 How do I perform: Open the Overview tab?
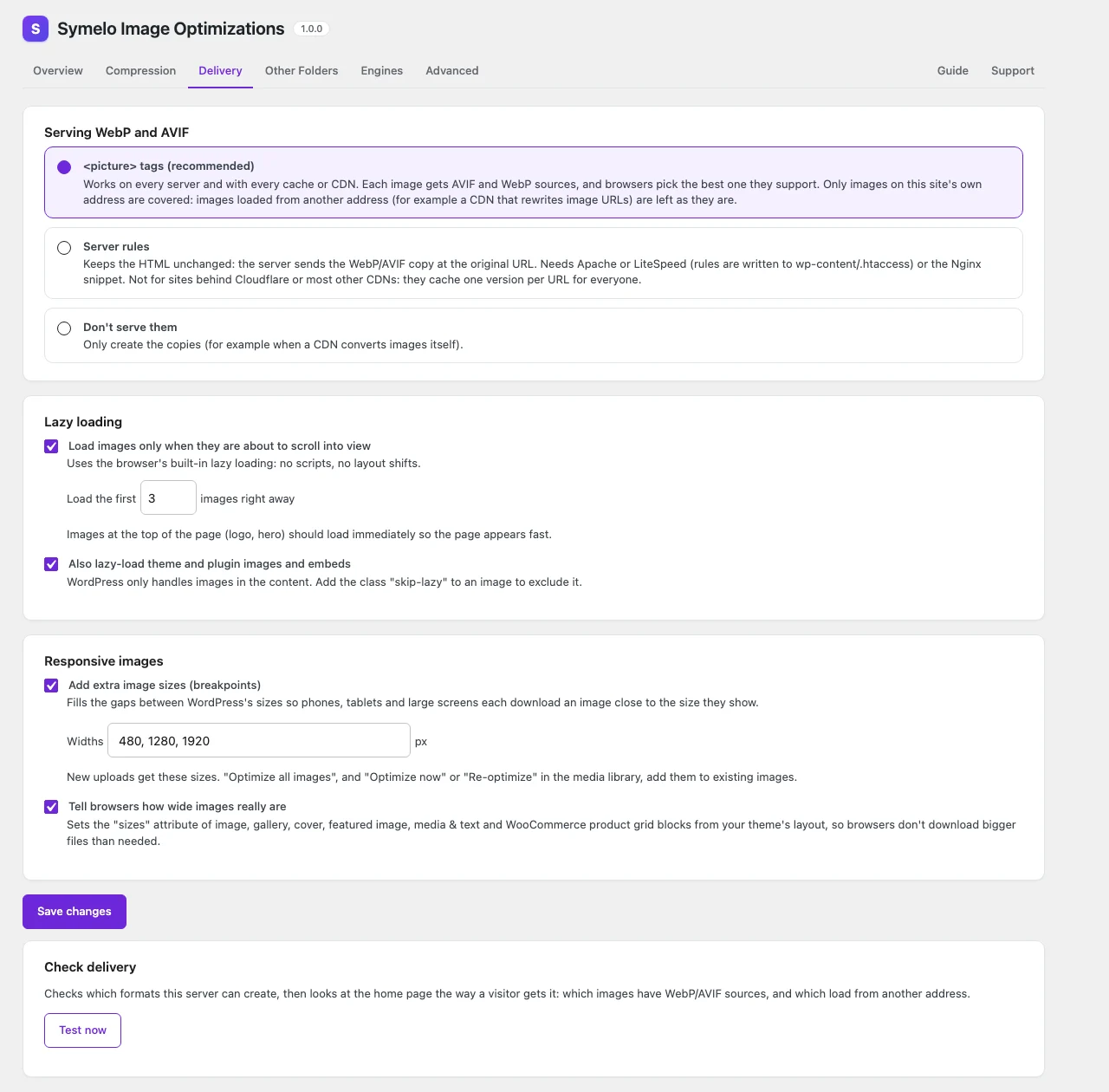[58, 71]
